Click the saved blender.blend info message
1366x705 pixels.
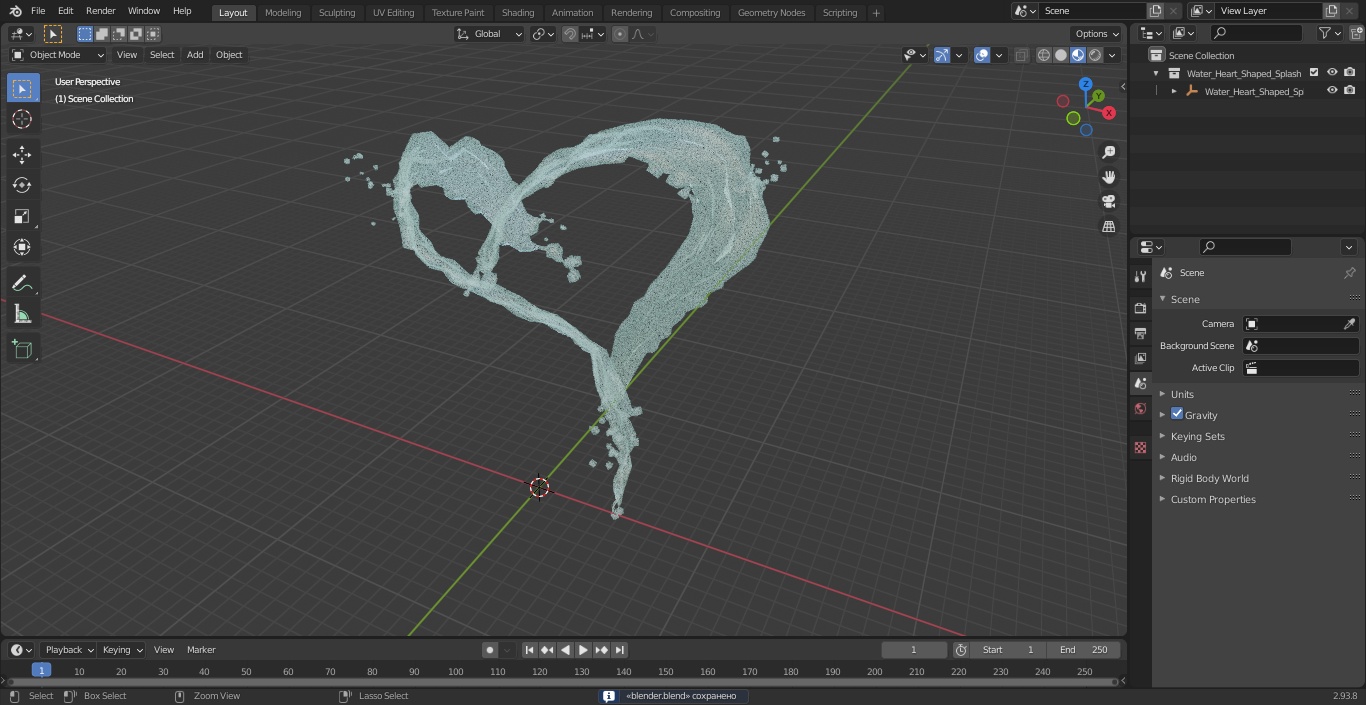coord(673,696)
